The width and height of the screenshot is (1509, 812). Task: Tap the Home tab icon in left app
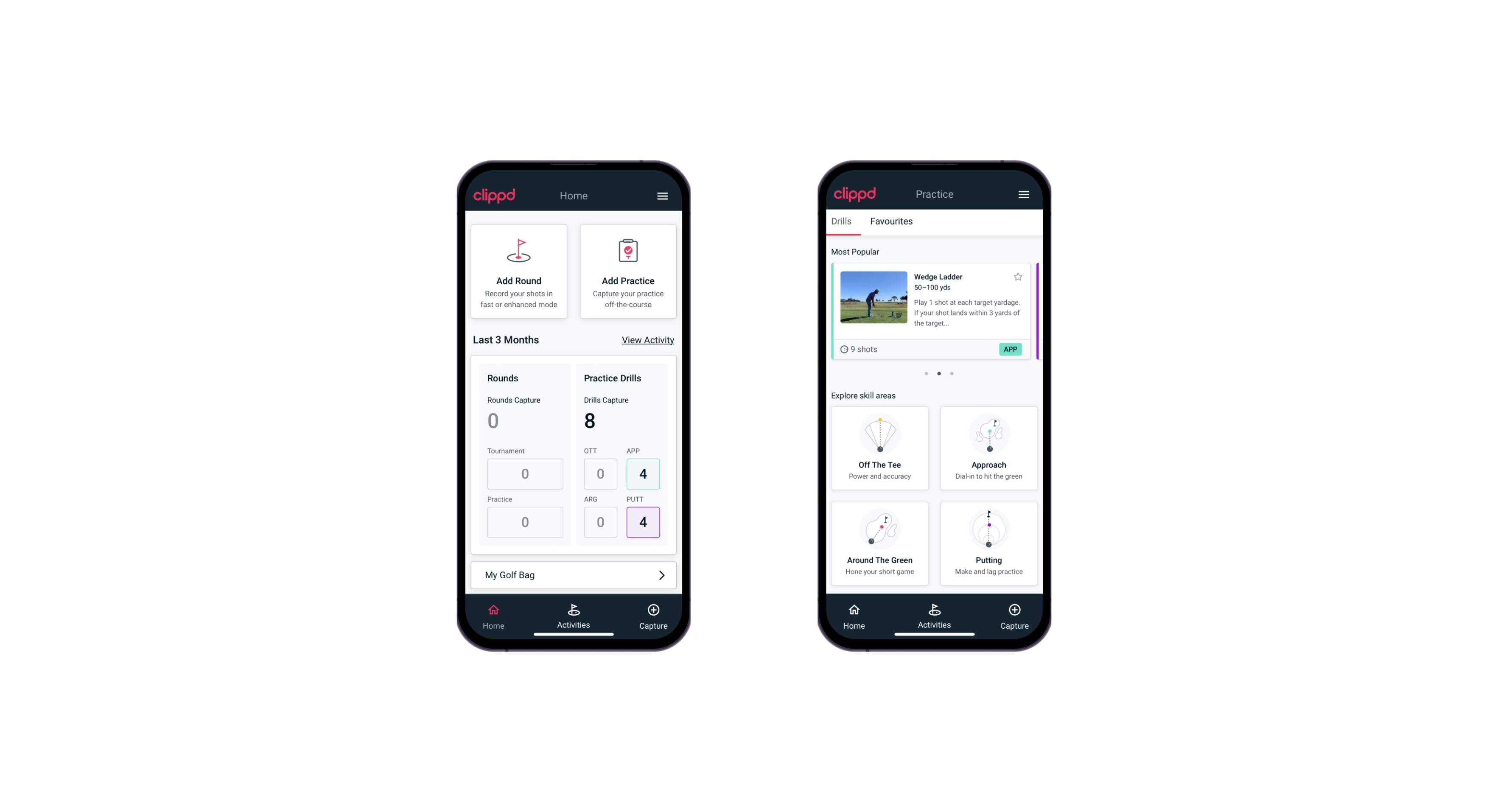tap(494, 610)
